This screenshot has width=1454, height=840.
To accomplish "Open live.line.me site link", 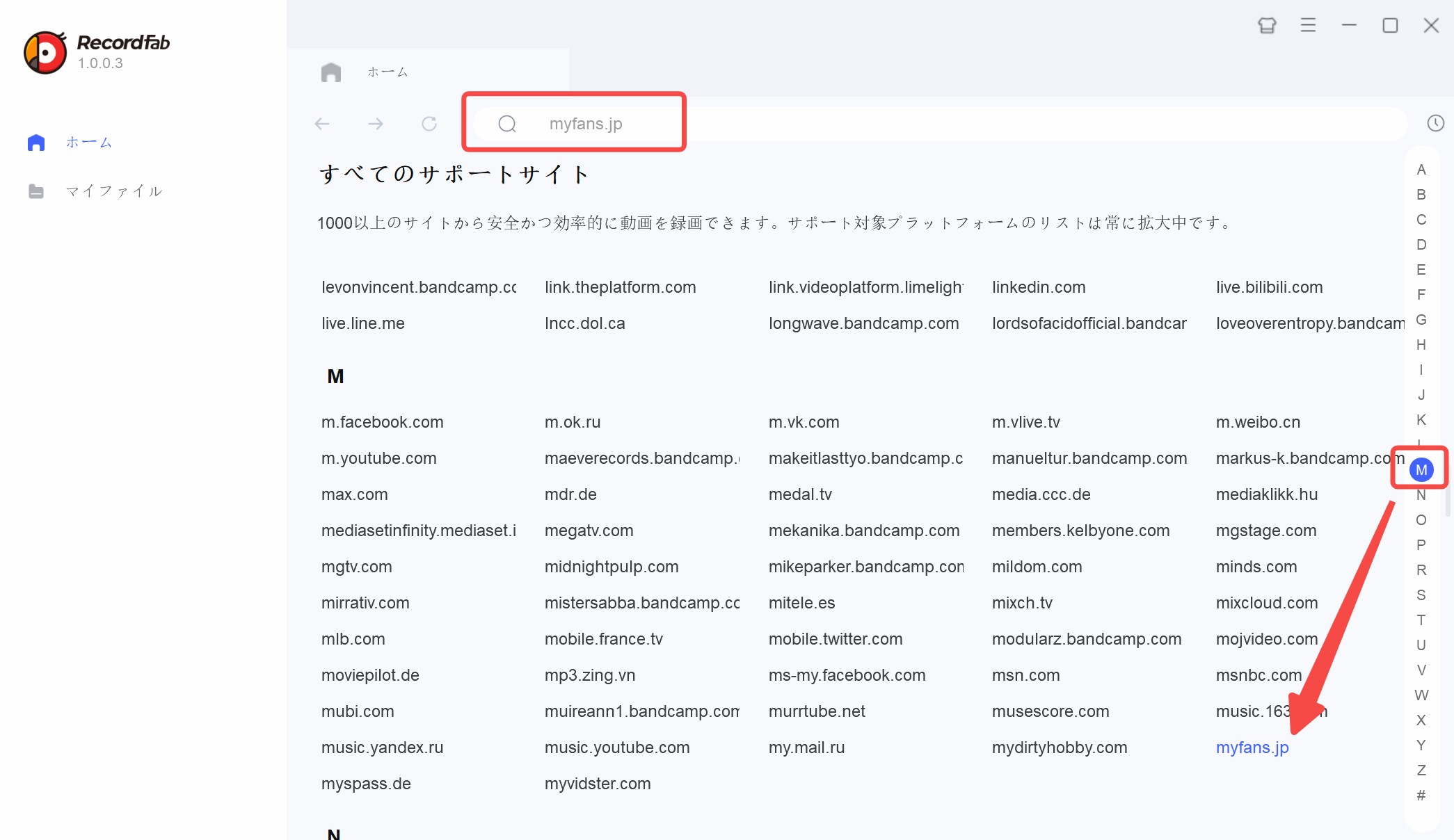I will pyautogui.click(x=363, y=323).
